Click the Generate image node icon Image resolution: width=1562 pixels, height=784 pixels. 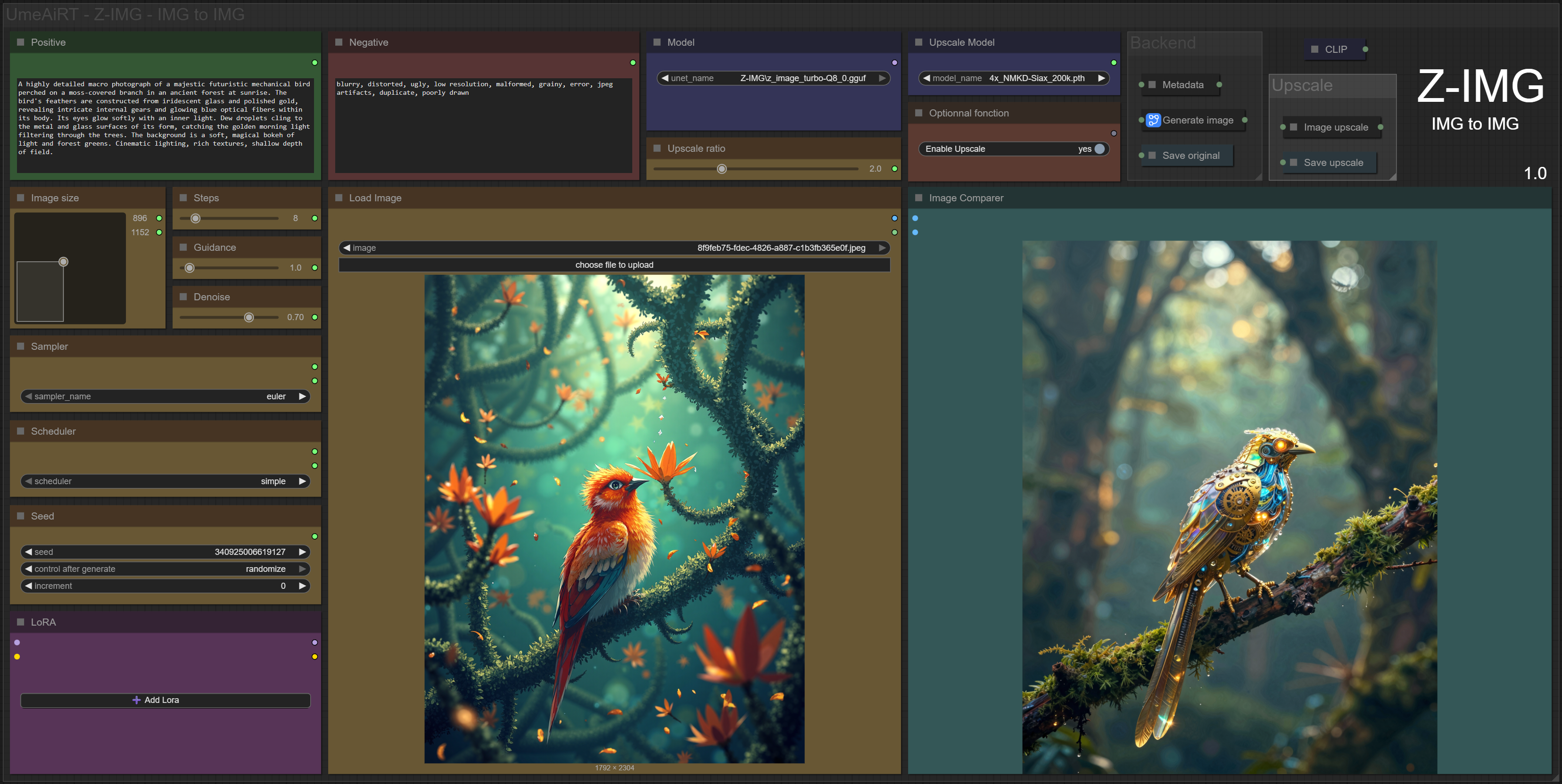click(x=1153, y=120)
